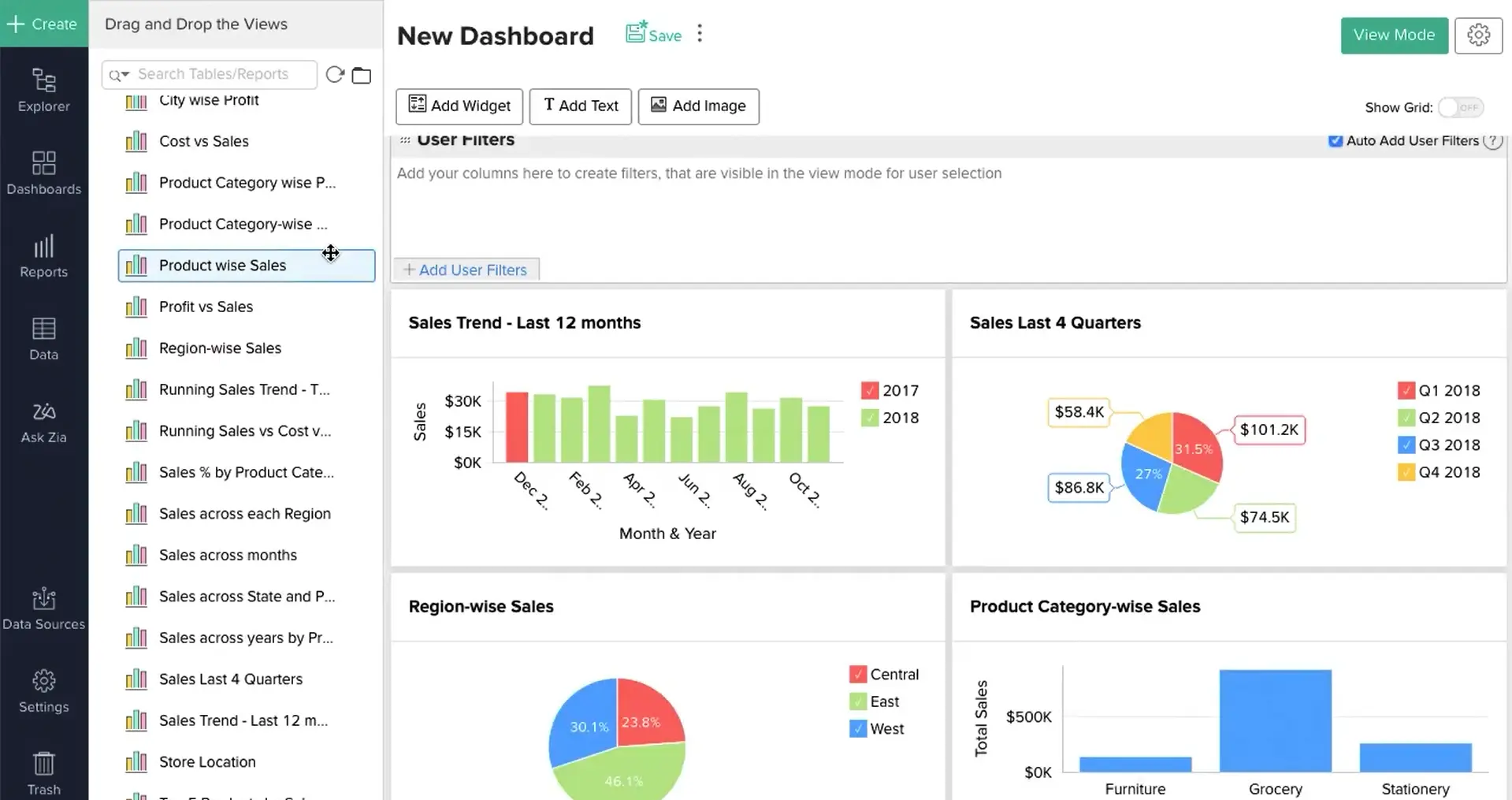Select the Reports sidebar icon
Viewport: 1512px width, 800px height.
43,258
